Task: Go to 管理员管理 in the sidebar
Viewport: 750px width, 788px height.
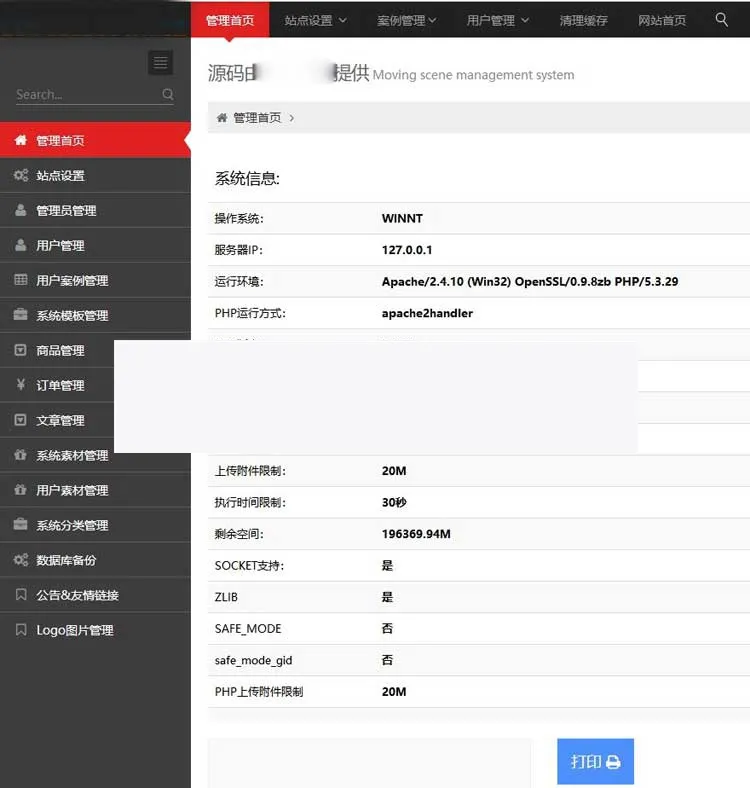Action: pyautogui.click(x=66, y=211)
